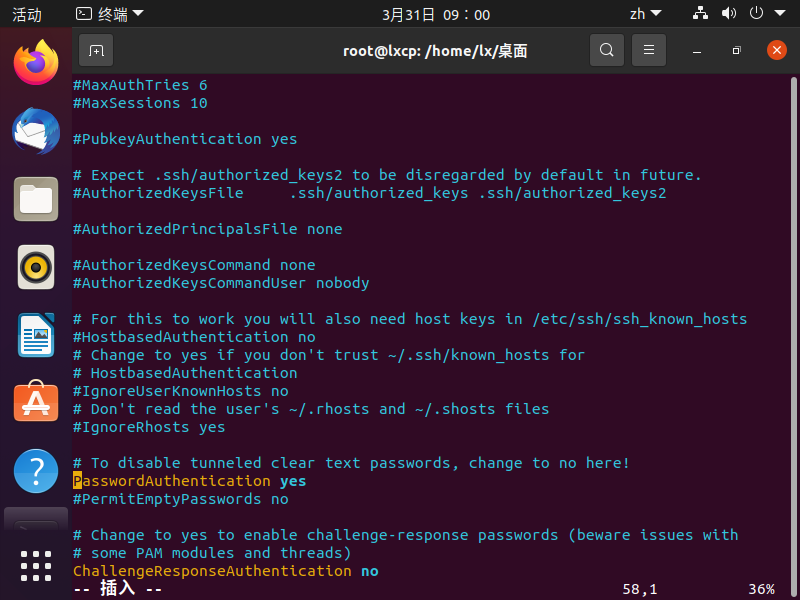The width and height of the screenshot is (800, 600).
Task: Click the '# HostbasedAuthentication' comment line
Action: coord(185,373)
